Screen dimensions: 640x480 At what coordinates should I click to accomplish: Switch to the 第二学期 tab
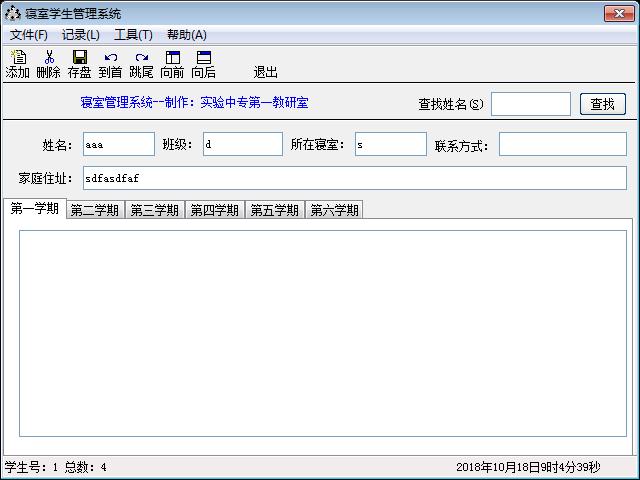click(95, 210)
